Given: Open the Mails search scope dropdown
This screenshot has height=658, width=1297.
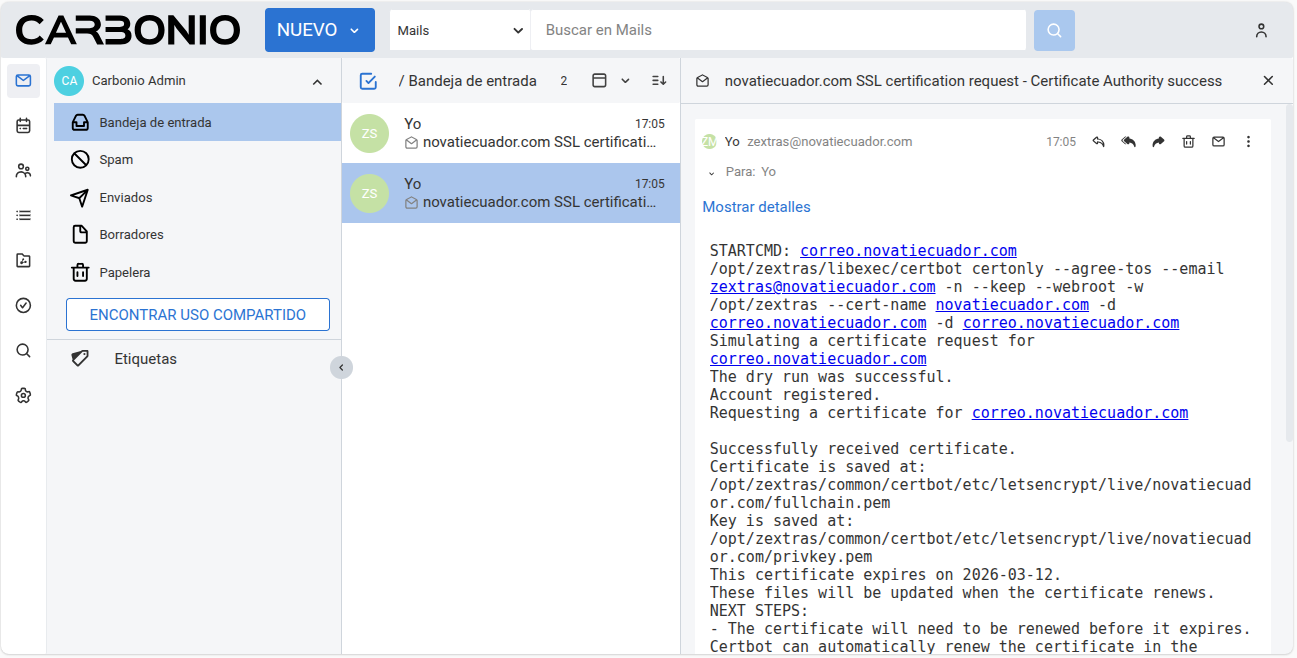Looking at the screenshot, I should [x=460, y=30].
